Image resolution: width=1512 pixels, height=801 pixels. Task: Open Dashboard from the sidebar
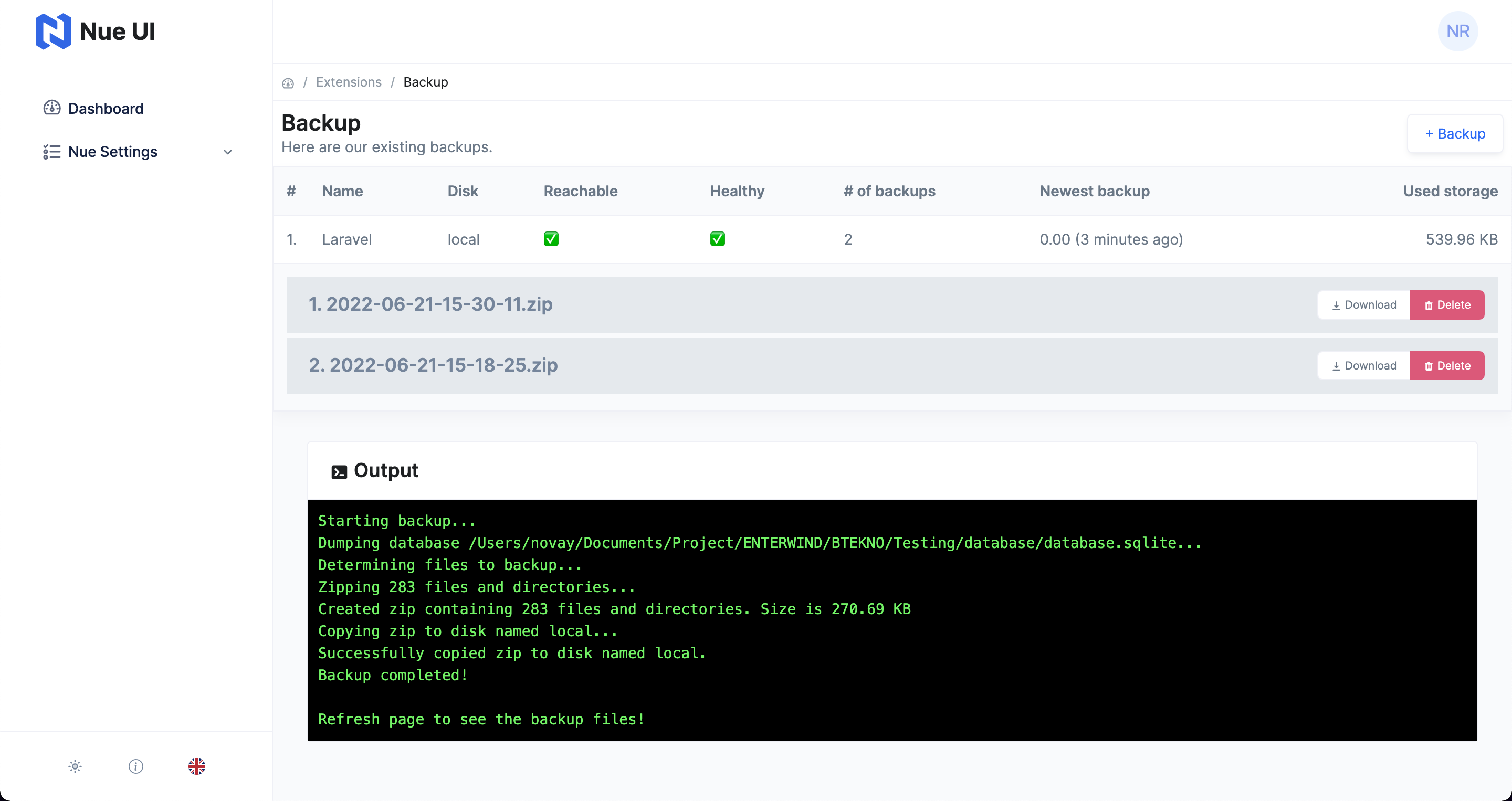[105, 109]
